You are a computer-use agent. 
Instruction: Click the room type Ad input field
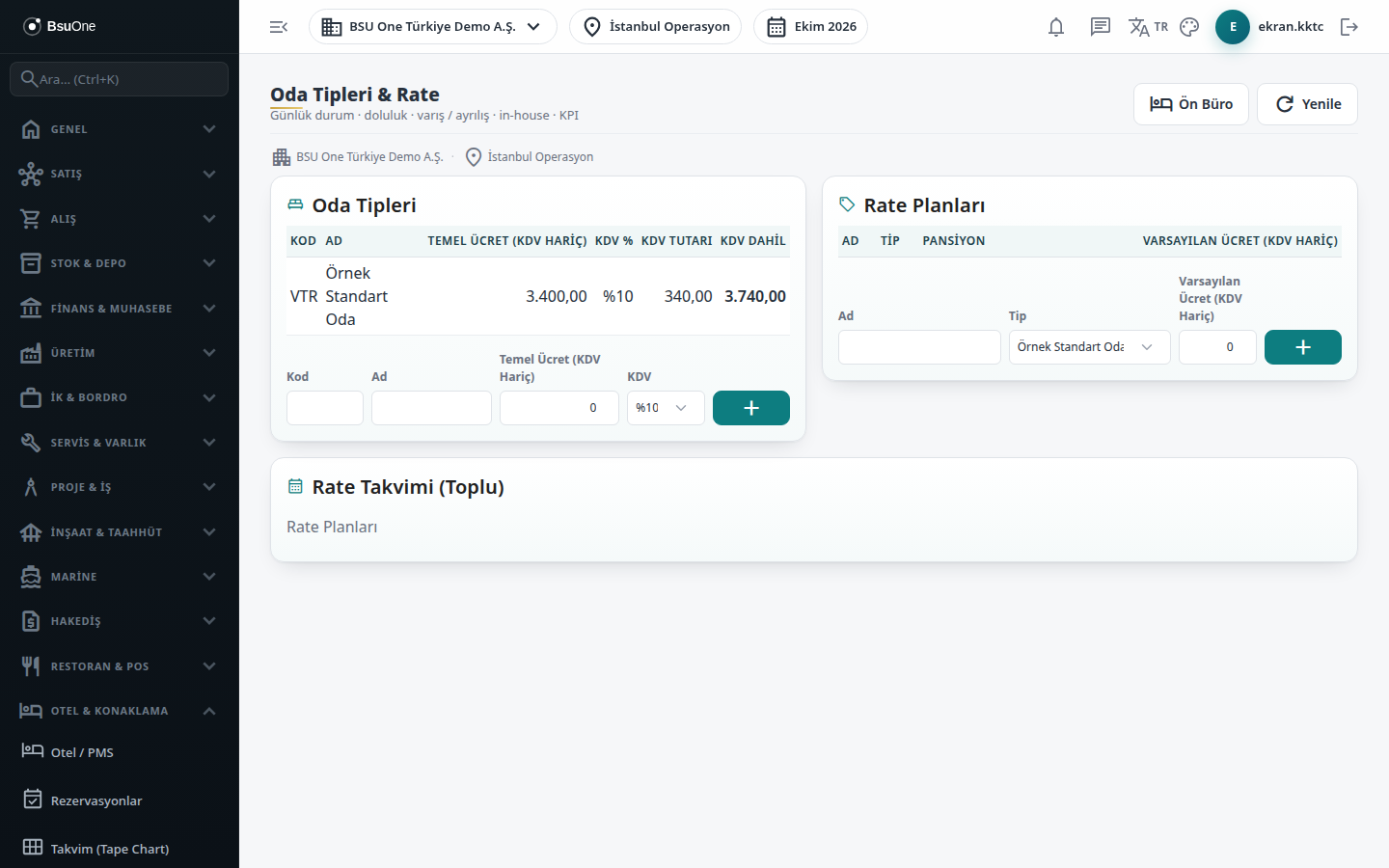coord(431,408)
